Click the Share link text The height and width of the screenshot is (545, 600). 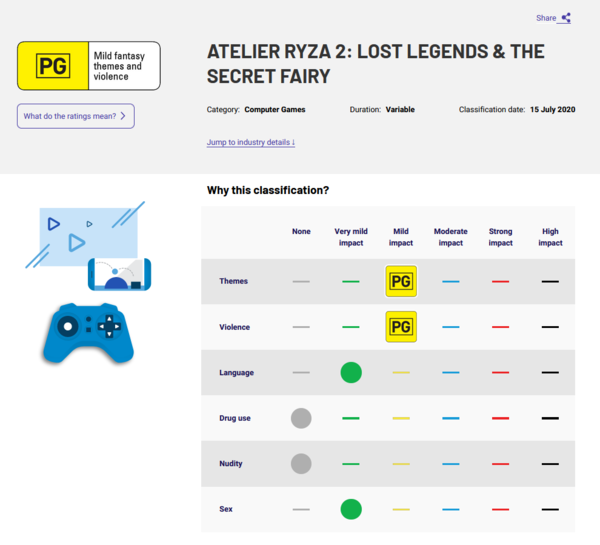[x=546, y=18]
